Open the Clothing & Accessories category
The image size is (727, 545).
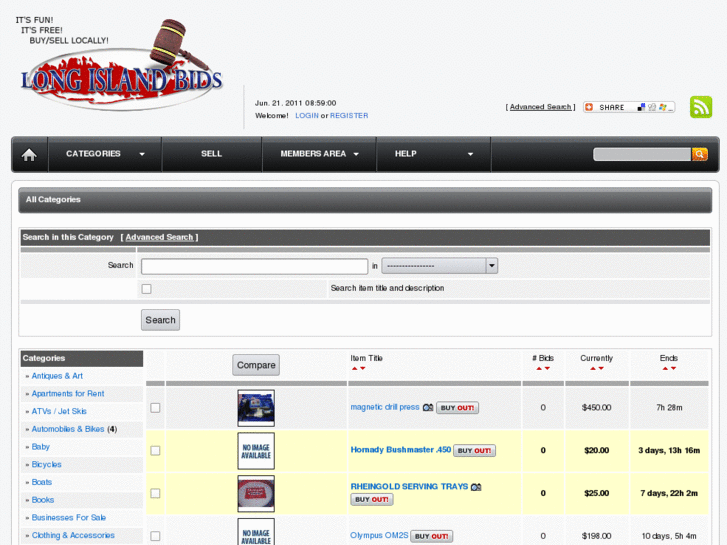coord(73,535)
